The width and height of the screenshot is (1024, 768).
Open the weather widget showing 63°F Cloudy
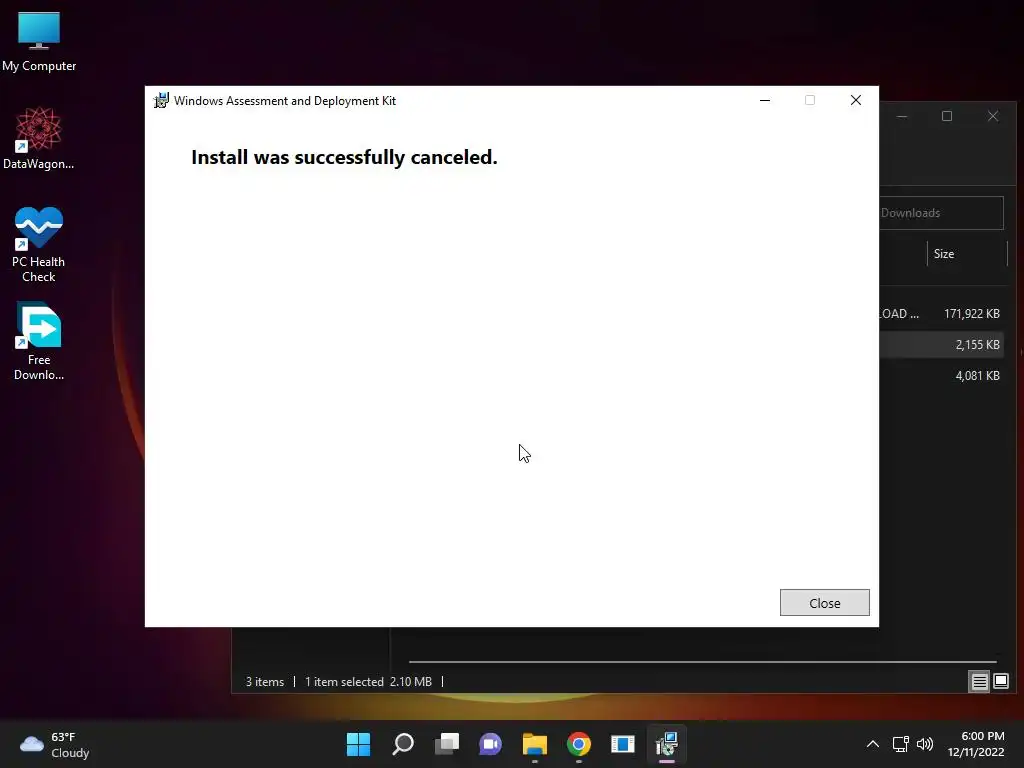(55, 744)
